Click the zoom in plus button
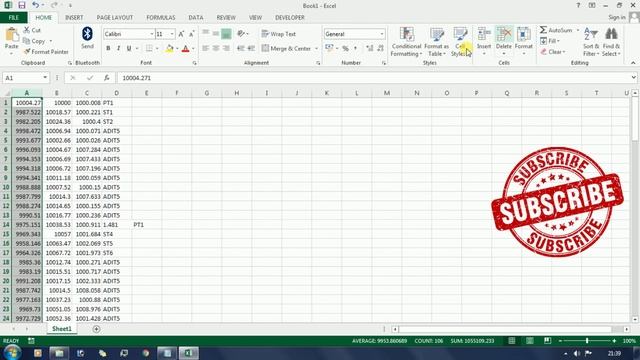The image size is (640, 360). tap(614, 341)
